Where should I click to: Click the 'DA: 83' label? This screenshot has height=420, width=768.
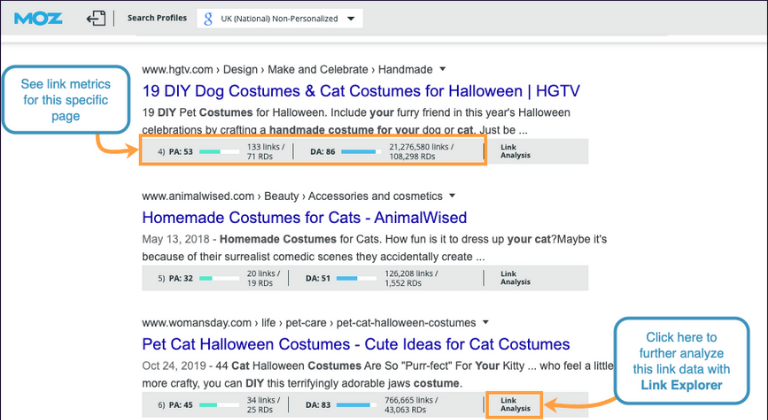pos(318,405)
